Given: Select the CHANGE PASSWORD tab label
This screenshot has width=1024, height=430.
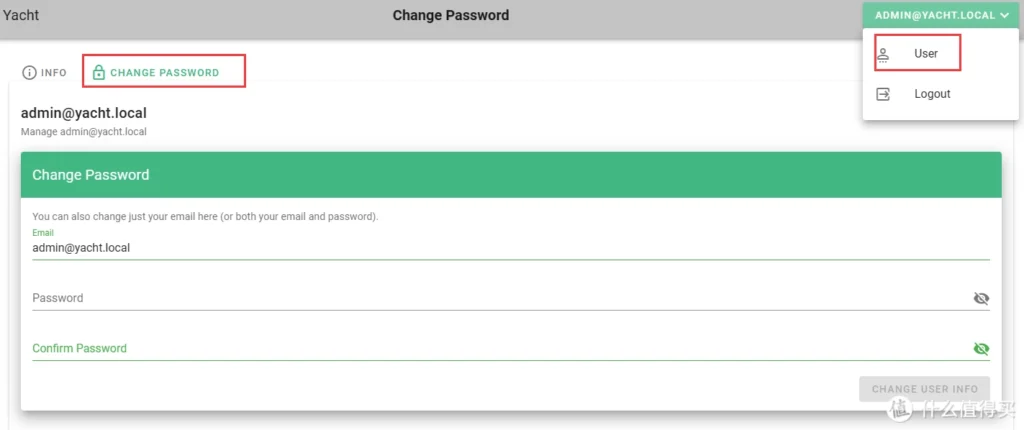Looking at the screenshot, I should point(164,73).
